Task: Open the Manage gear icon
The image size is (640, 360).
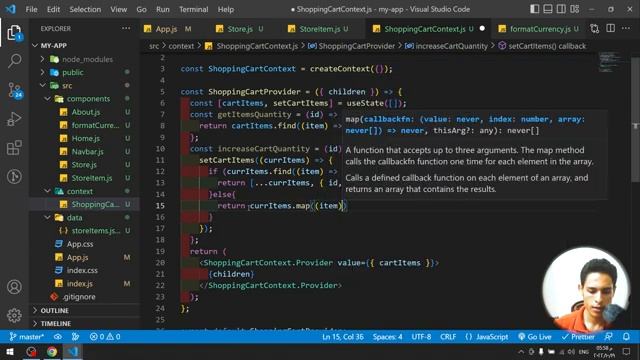Action: coord(14,315)
